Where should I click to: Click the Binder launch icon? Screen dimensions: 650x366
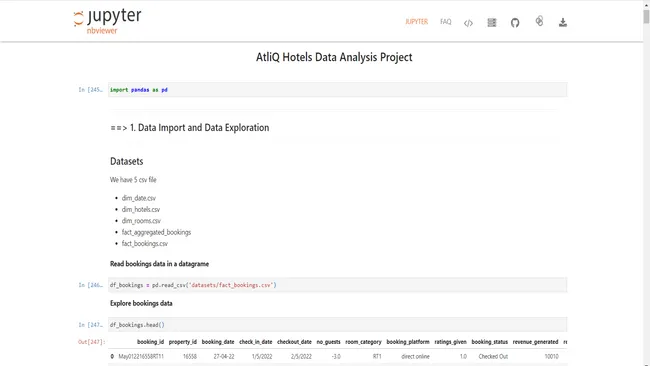coord(539,21)
